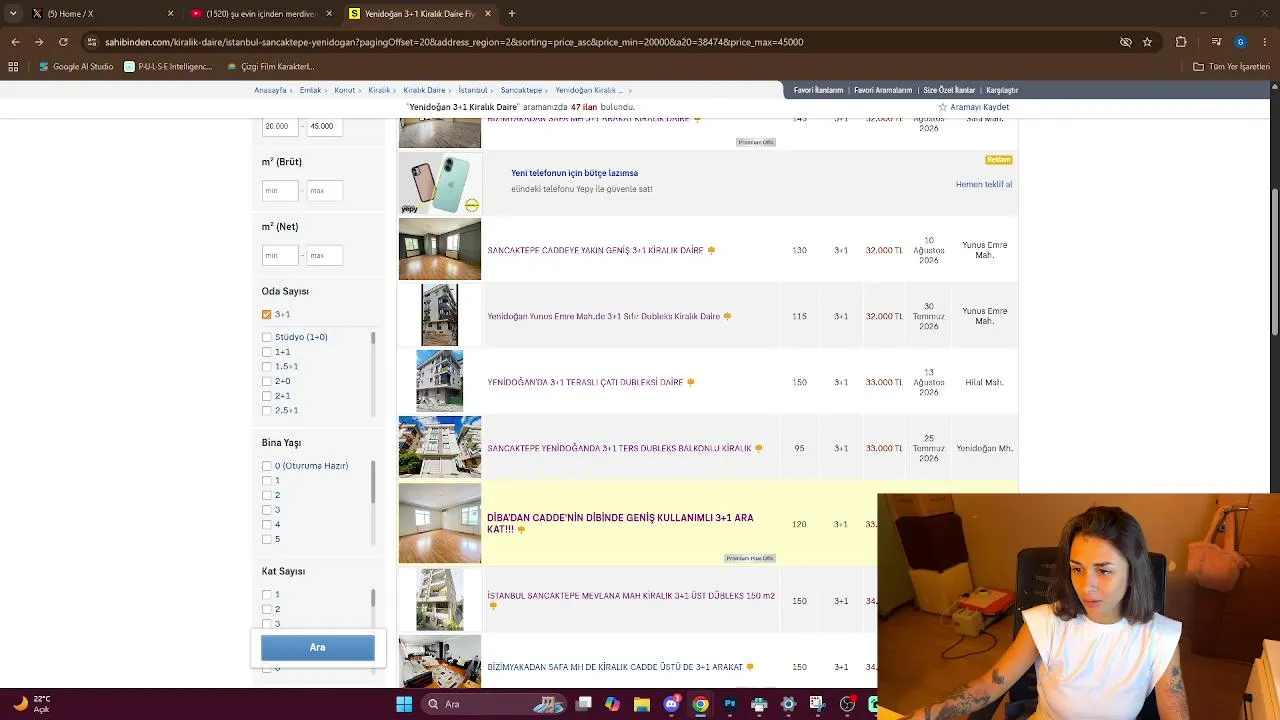The height and width of the screenshot is (720, 1280).
Task: Reload the sahibinden page
Action: [x=63, y=42]
